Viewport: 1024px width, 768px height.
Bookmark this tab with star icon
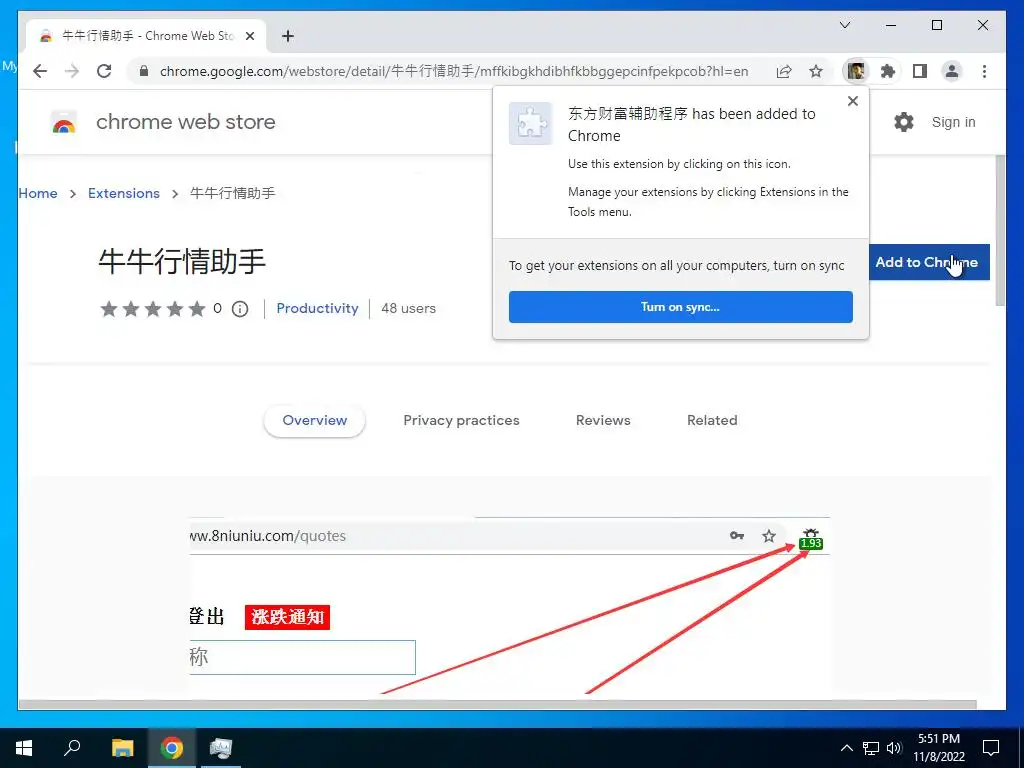(816, 71)
